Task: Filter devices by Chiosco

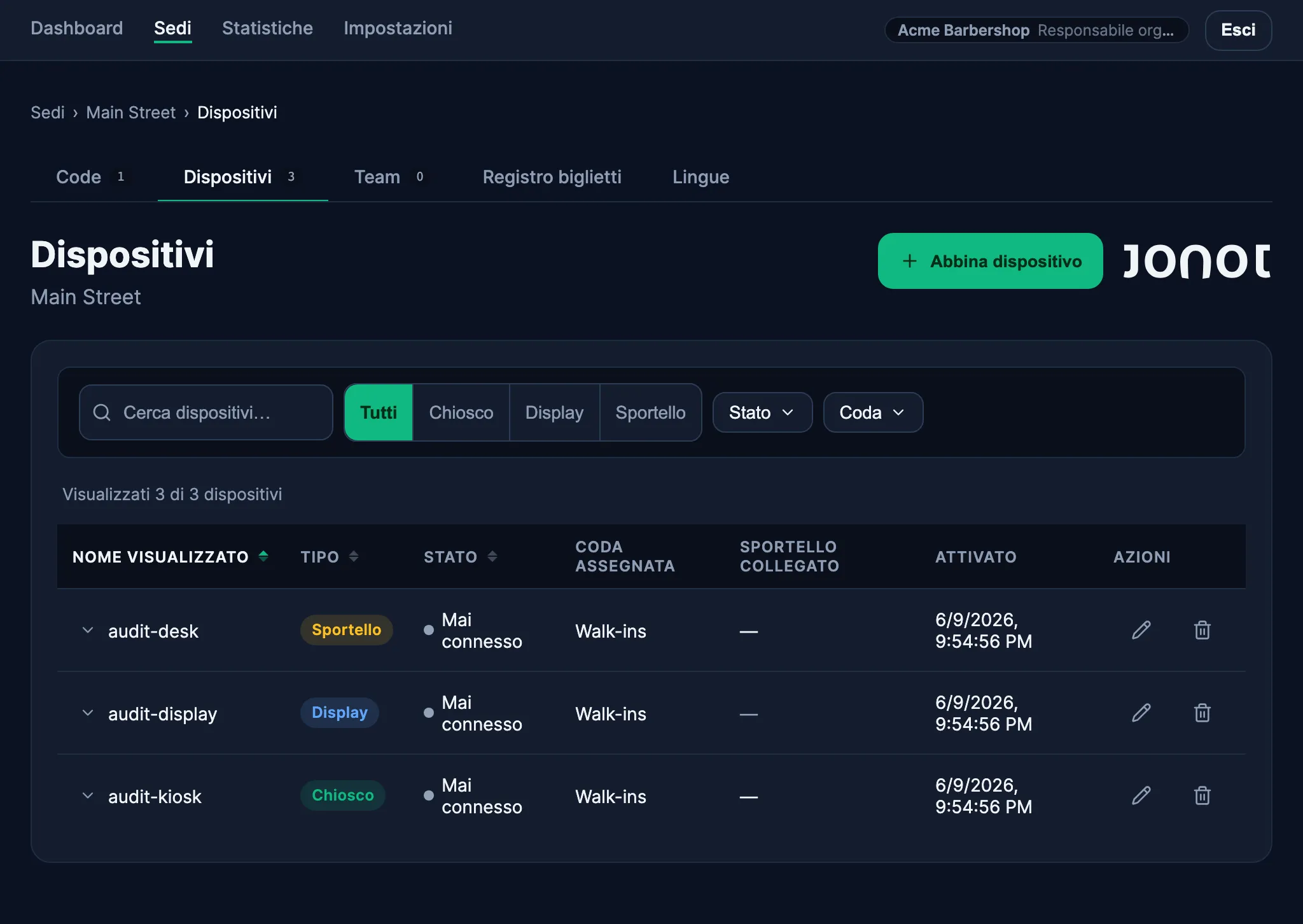Action: coord(461,412)
